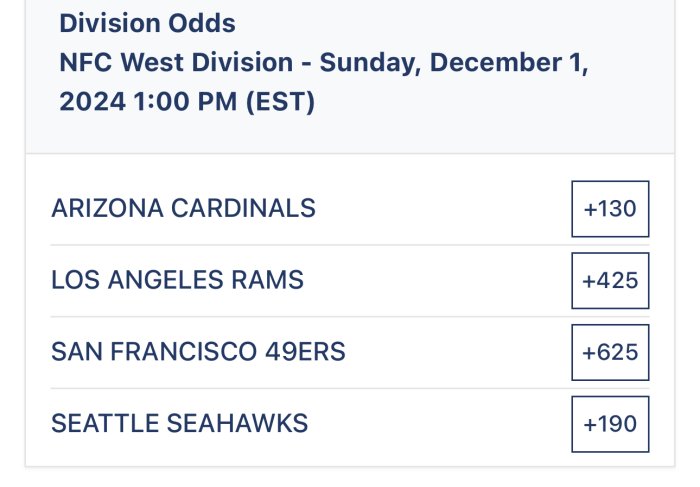The height and width of the screenshot is (487, 700).
Task: Click the word SEAHAWKS in last row
Action: tap(237, 423)
